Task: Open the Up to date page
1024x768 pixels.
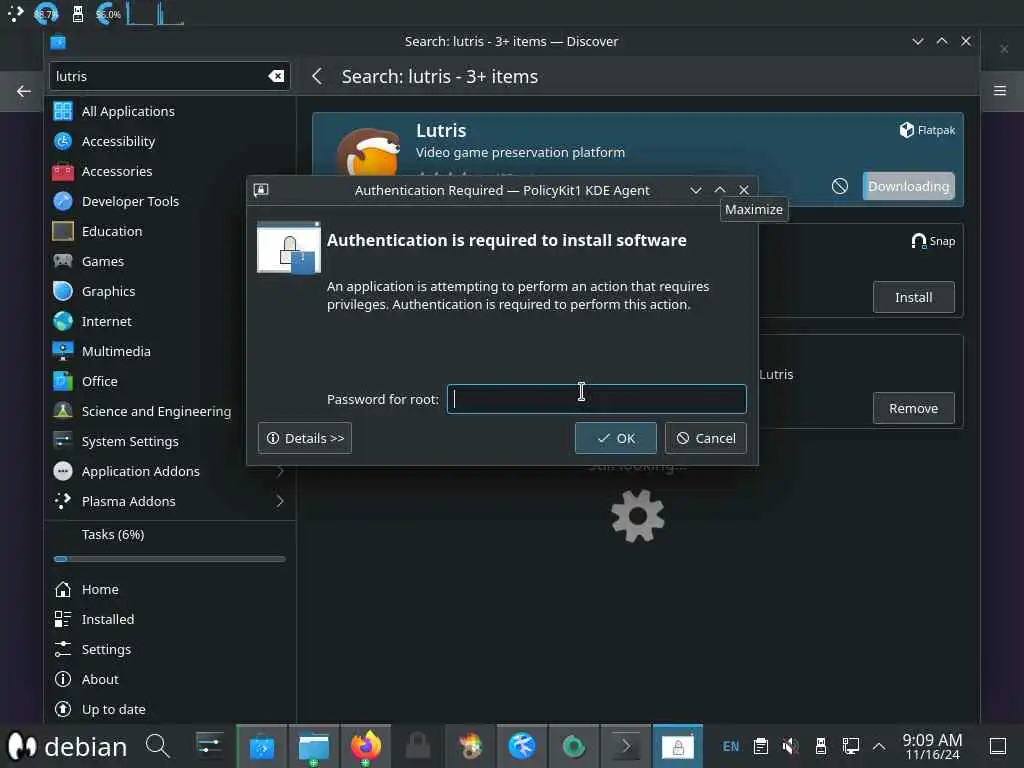Action: 170,710
